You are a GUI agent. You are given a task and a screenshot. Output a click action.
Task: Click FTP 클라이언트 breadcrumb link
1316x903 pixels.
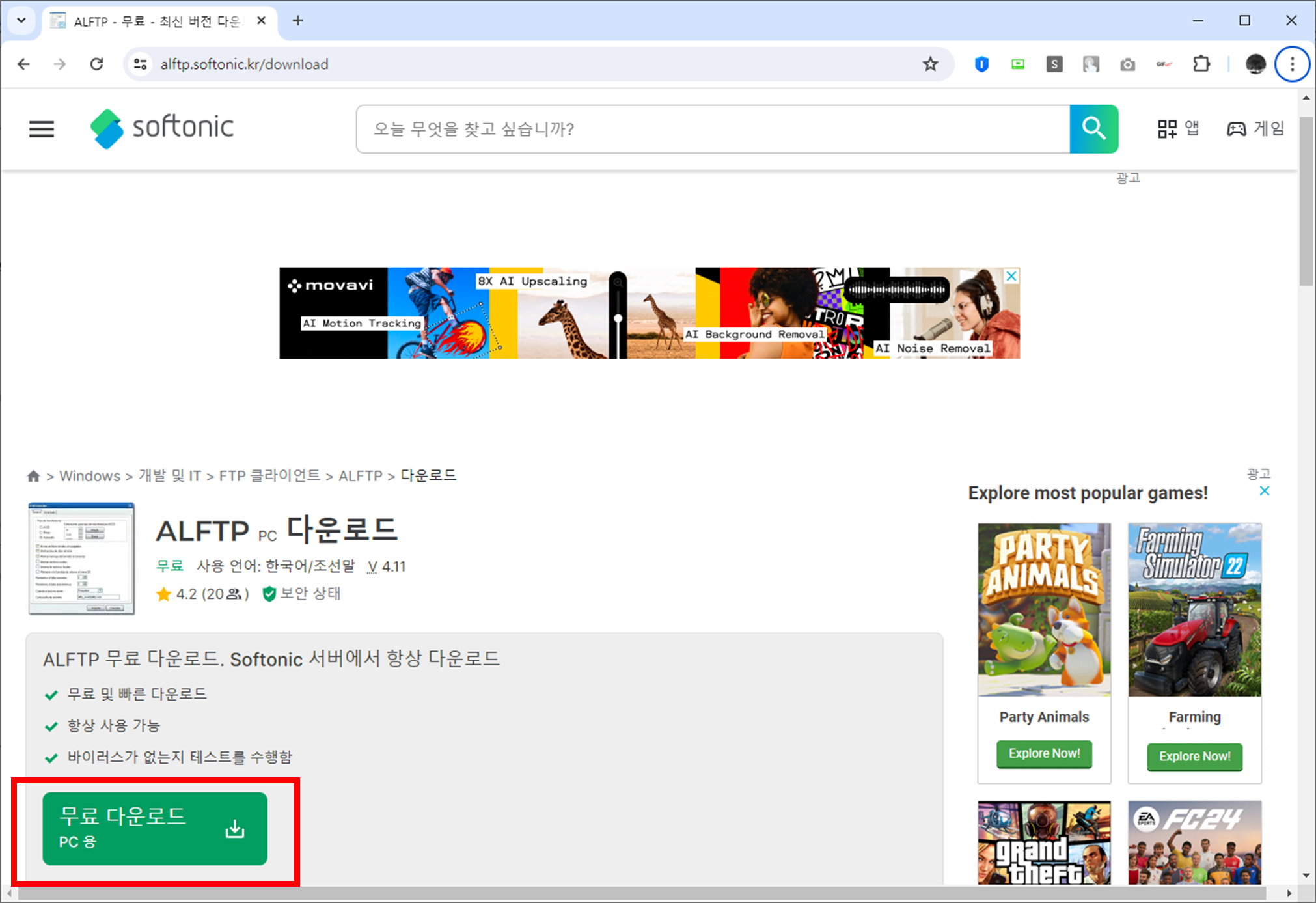point(269,475)
